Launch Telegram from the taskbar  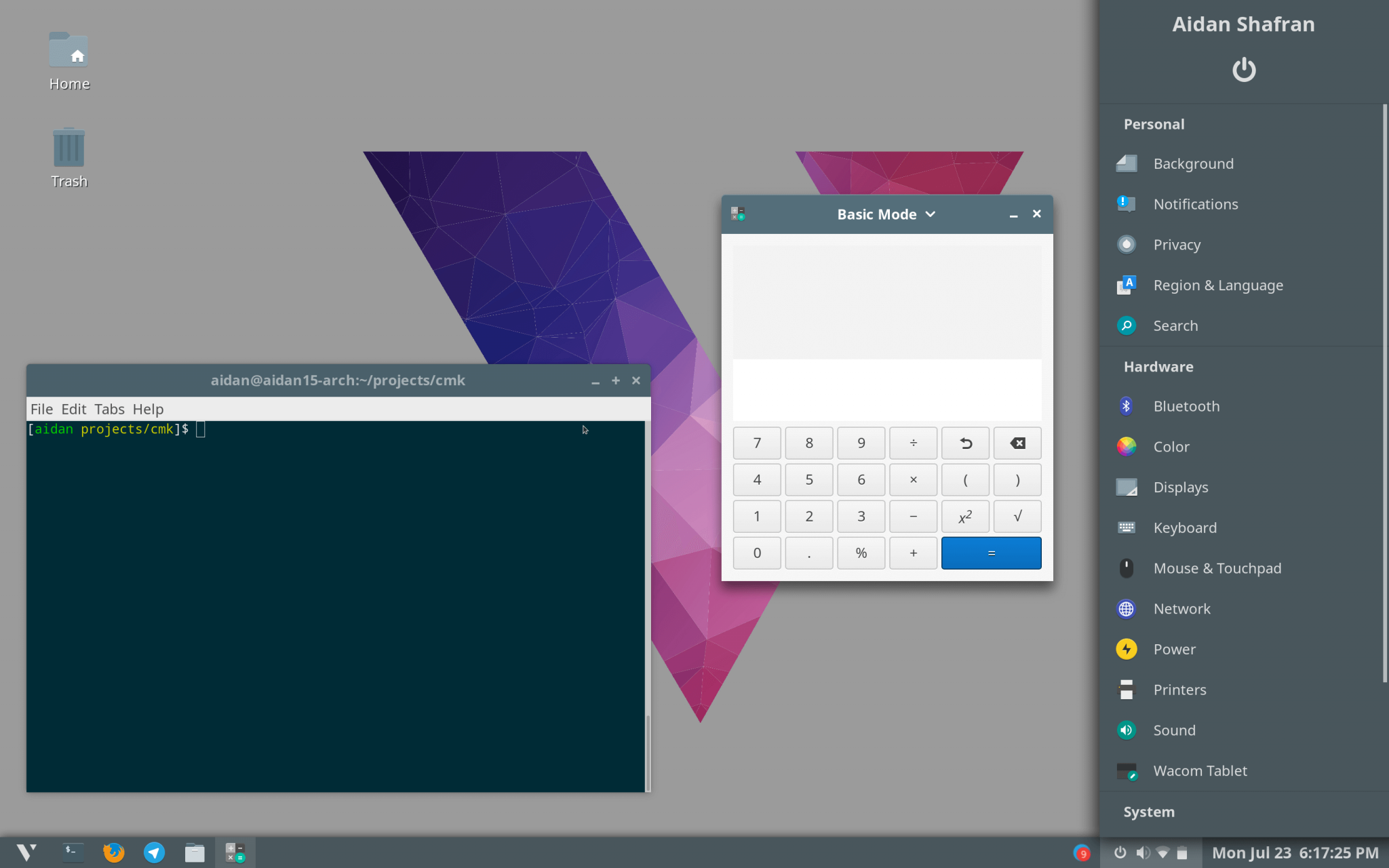[154, 852]
